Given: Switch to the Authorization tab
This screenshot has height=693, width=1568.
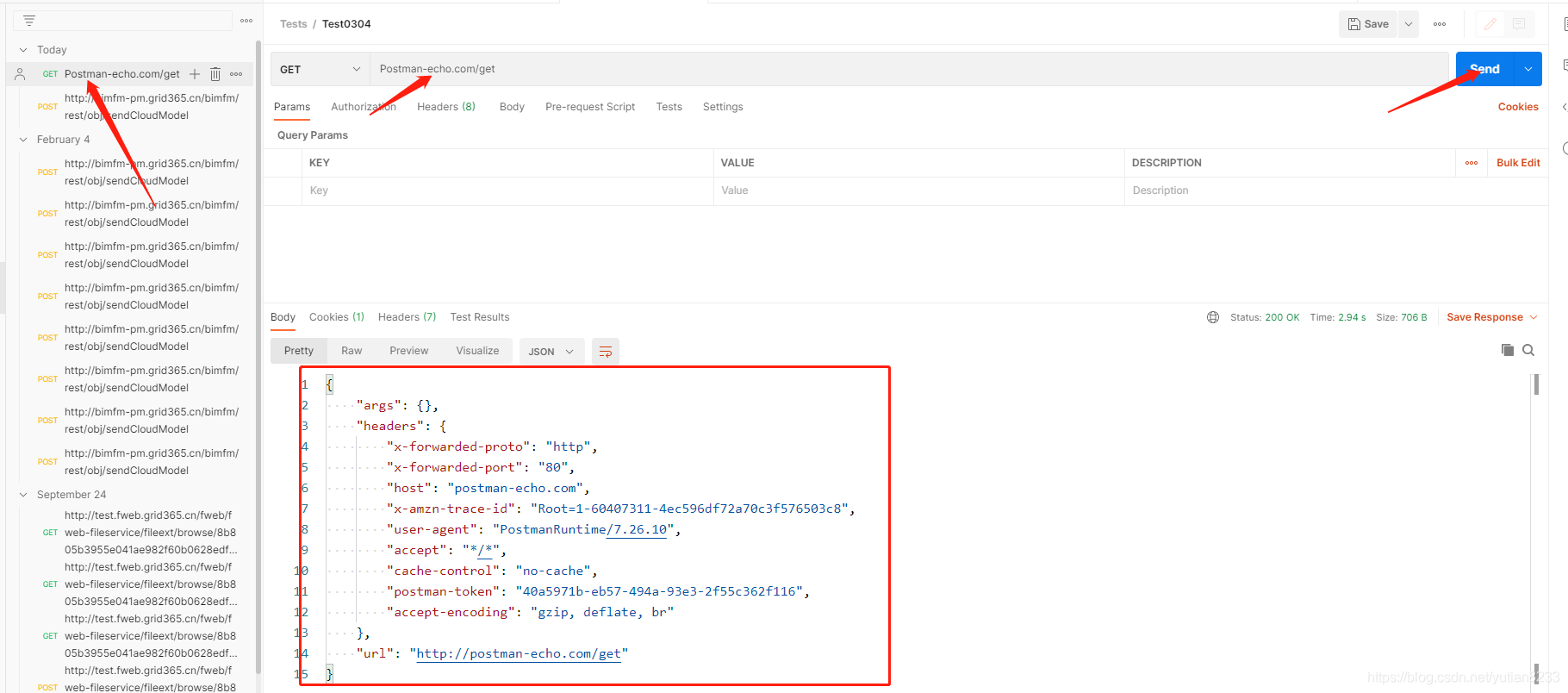Looking at the screenshot, I should (364, 107).
